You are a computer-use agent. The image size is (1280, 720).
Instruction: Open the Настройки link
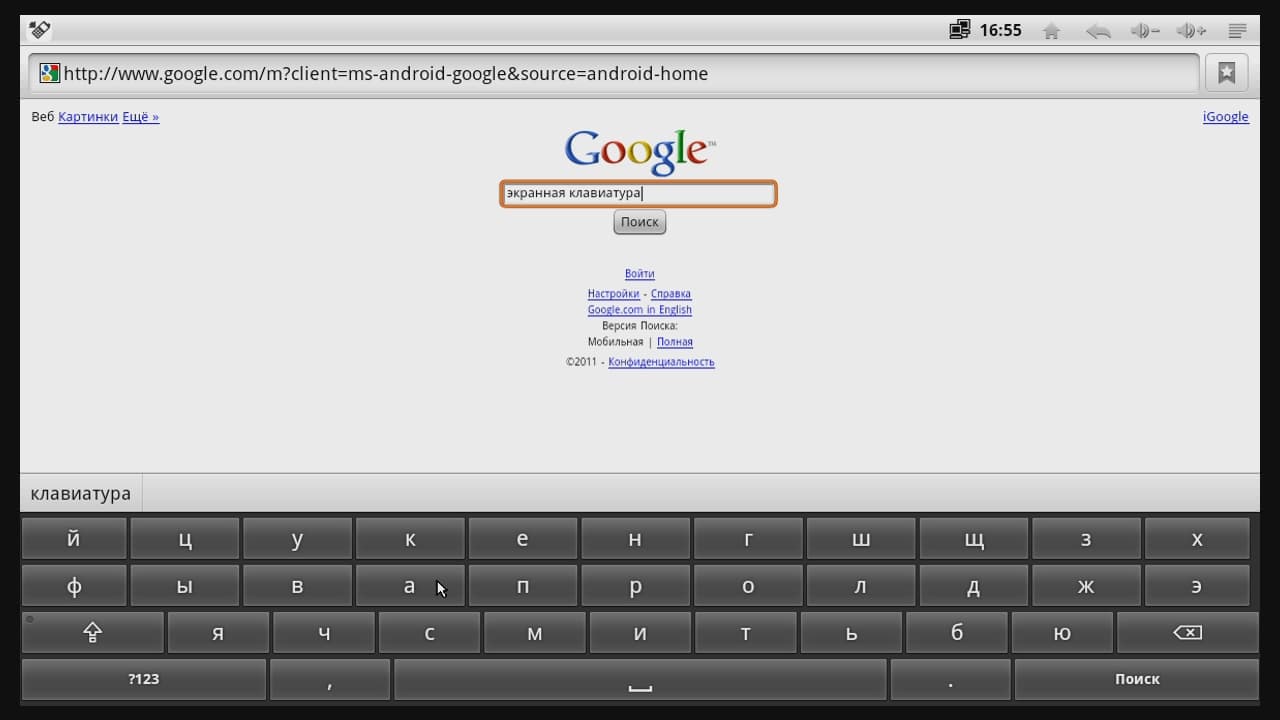click(x=614, y=294)
